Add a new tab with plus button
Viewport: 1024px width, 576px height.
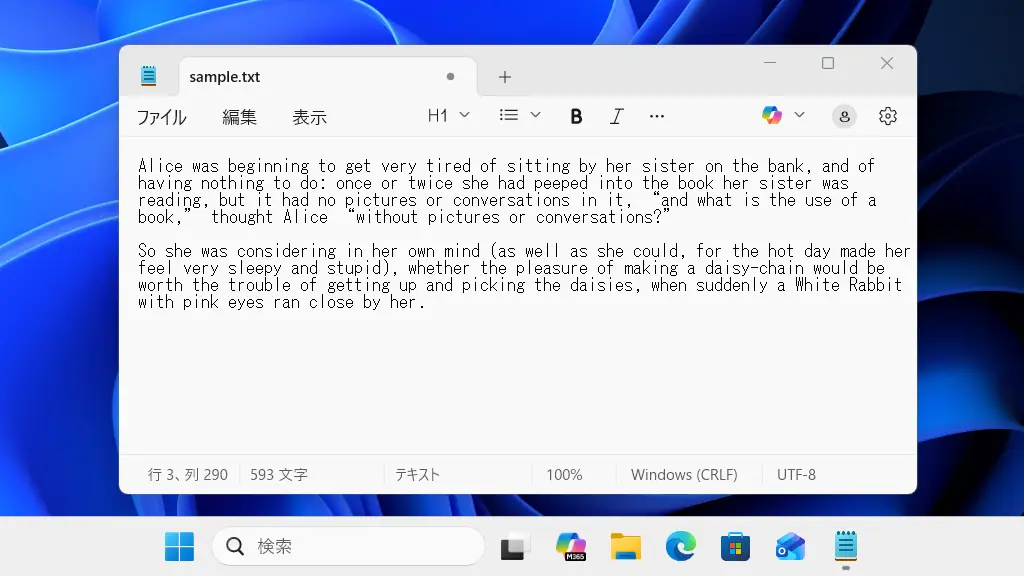click(x=505, y=77)
